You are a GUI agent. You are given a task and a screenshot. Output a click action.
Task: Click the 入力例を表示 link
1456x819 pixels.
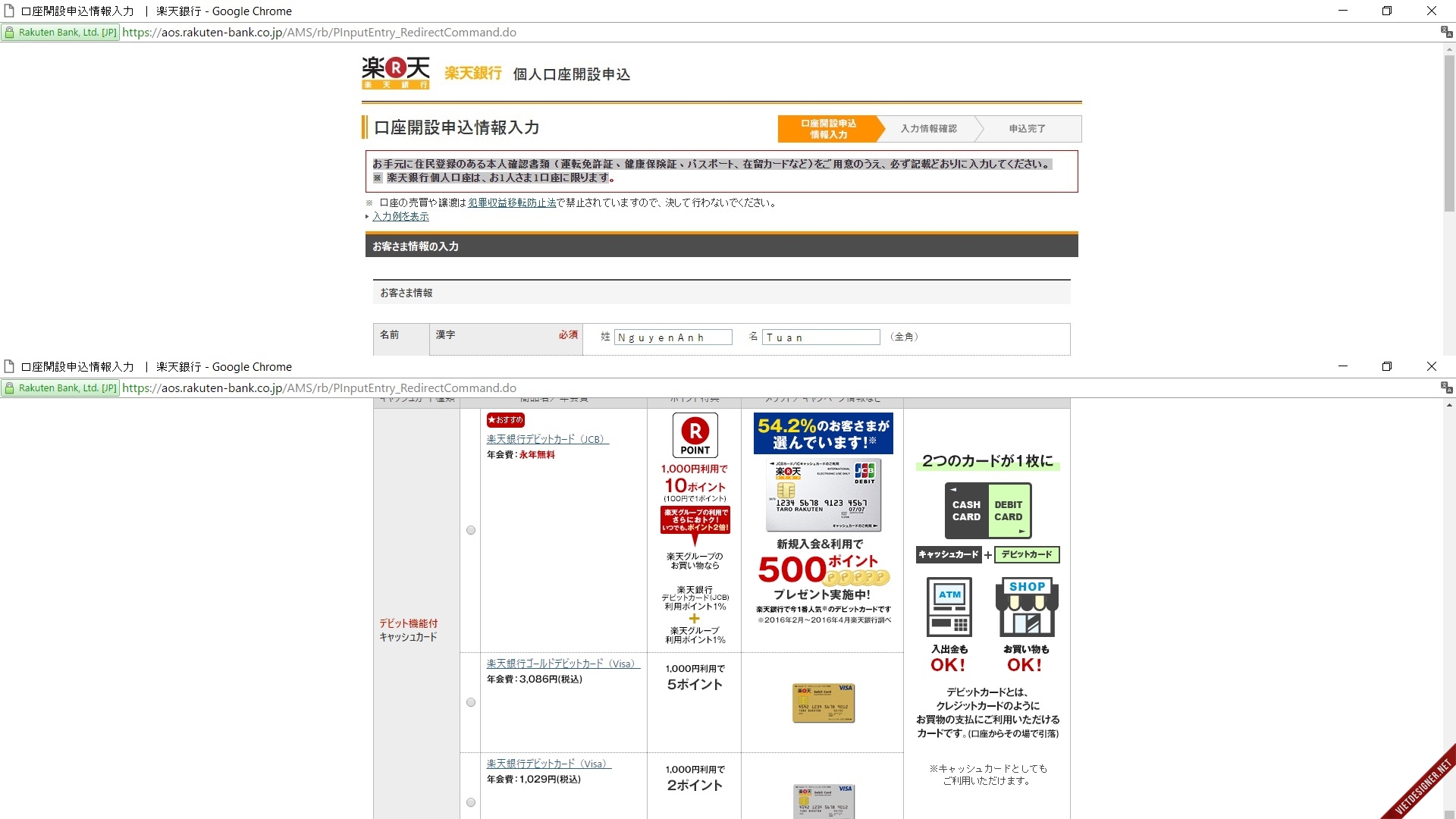click(x=400, y=216)
